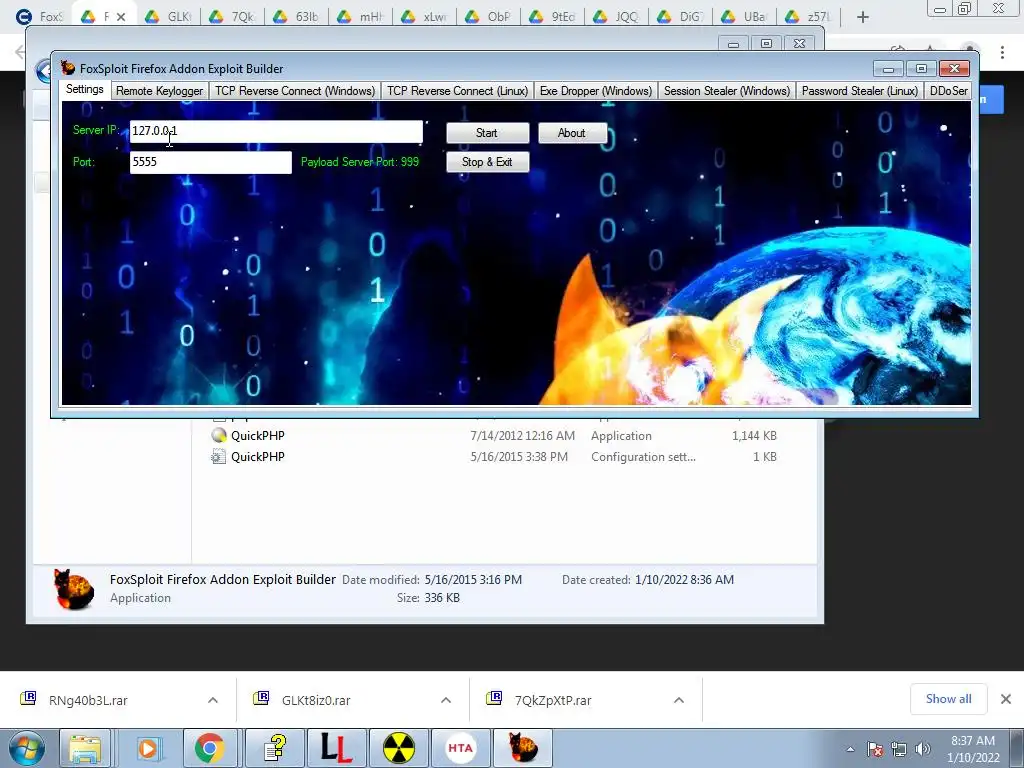
Task: Click the FoxSploit title bar icon
Action: [x=68, y=68]
